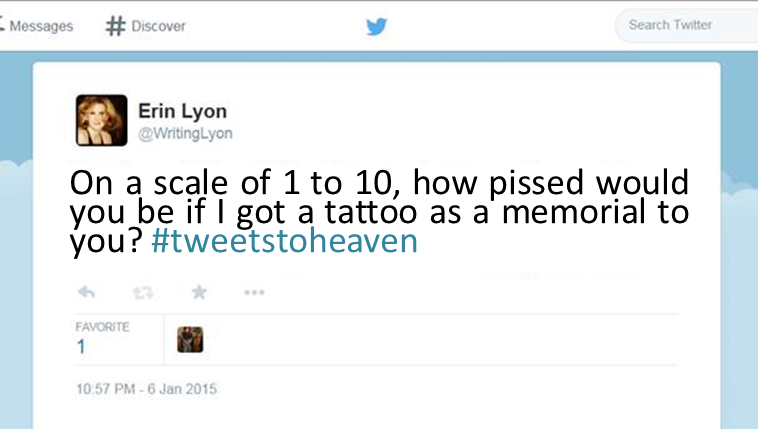Click the Twitter bird logo
The image size is (758, 429).
coord(377,26)
